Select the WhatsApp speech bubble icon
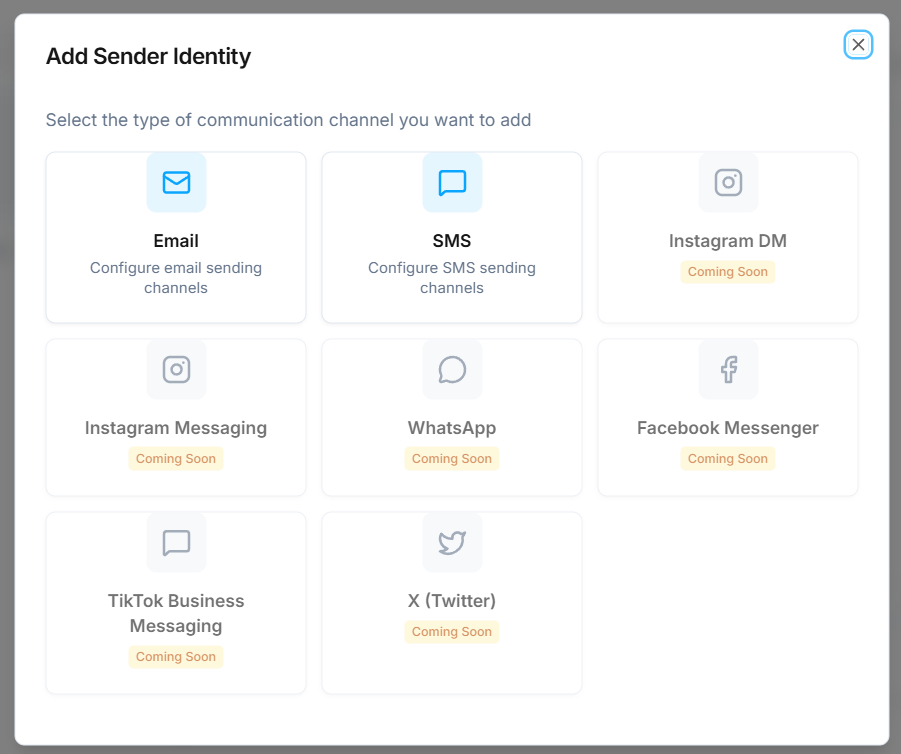Image resolution: width=901 pixels, height=754 pixels. (x=452, y=369)
